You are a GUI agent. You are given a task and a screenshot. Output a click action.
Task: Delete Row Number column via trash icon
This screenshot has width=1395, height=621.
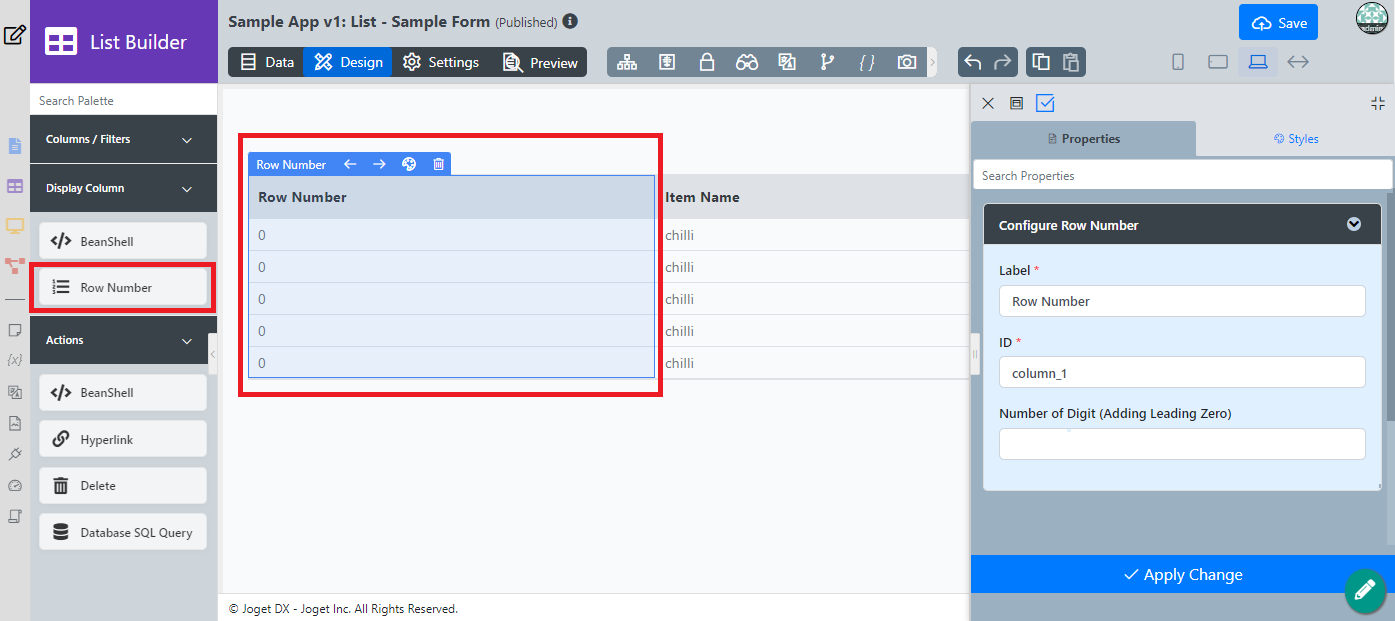(438, 164)
